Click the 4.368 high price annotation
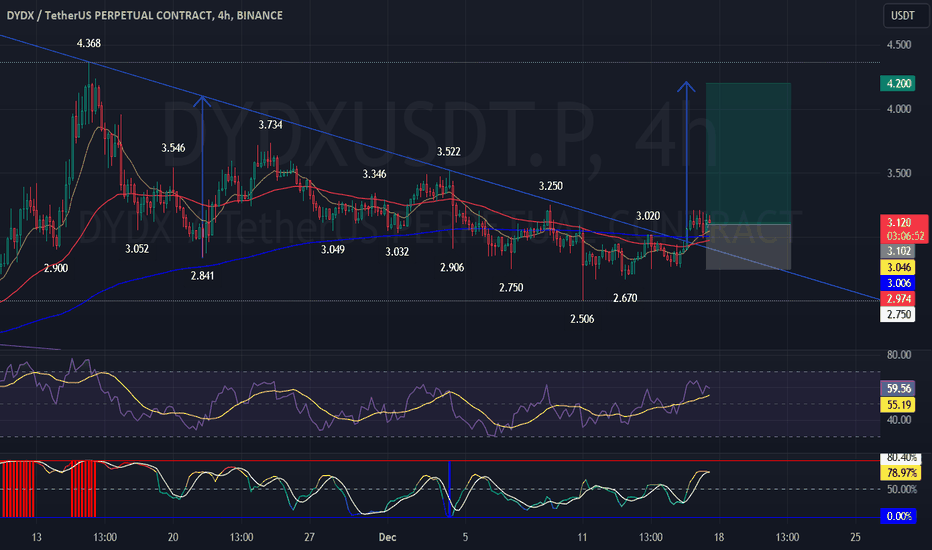This screenshot has width=932, height=550. tap(89, 43)
